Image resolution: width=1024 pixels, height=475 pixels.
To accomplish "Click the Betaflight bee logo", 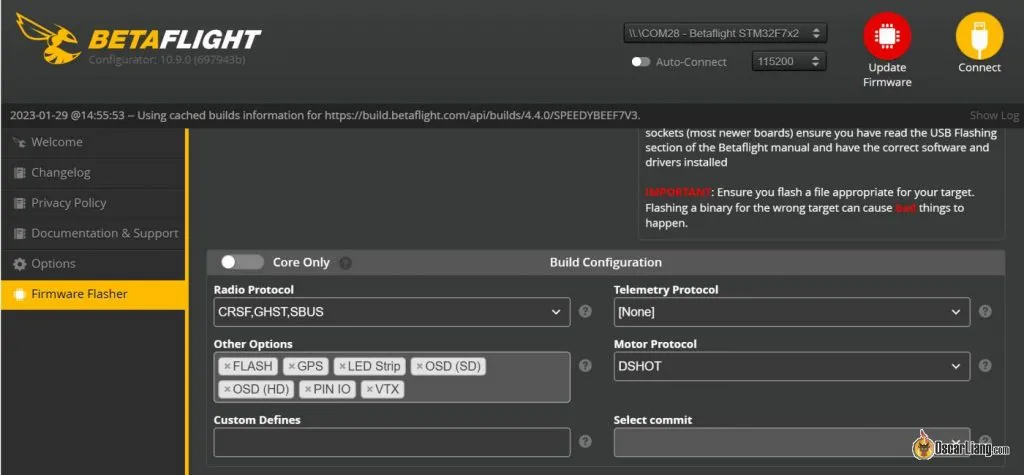I will (48, 38).
